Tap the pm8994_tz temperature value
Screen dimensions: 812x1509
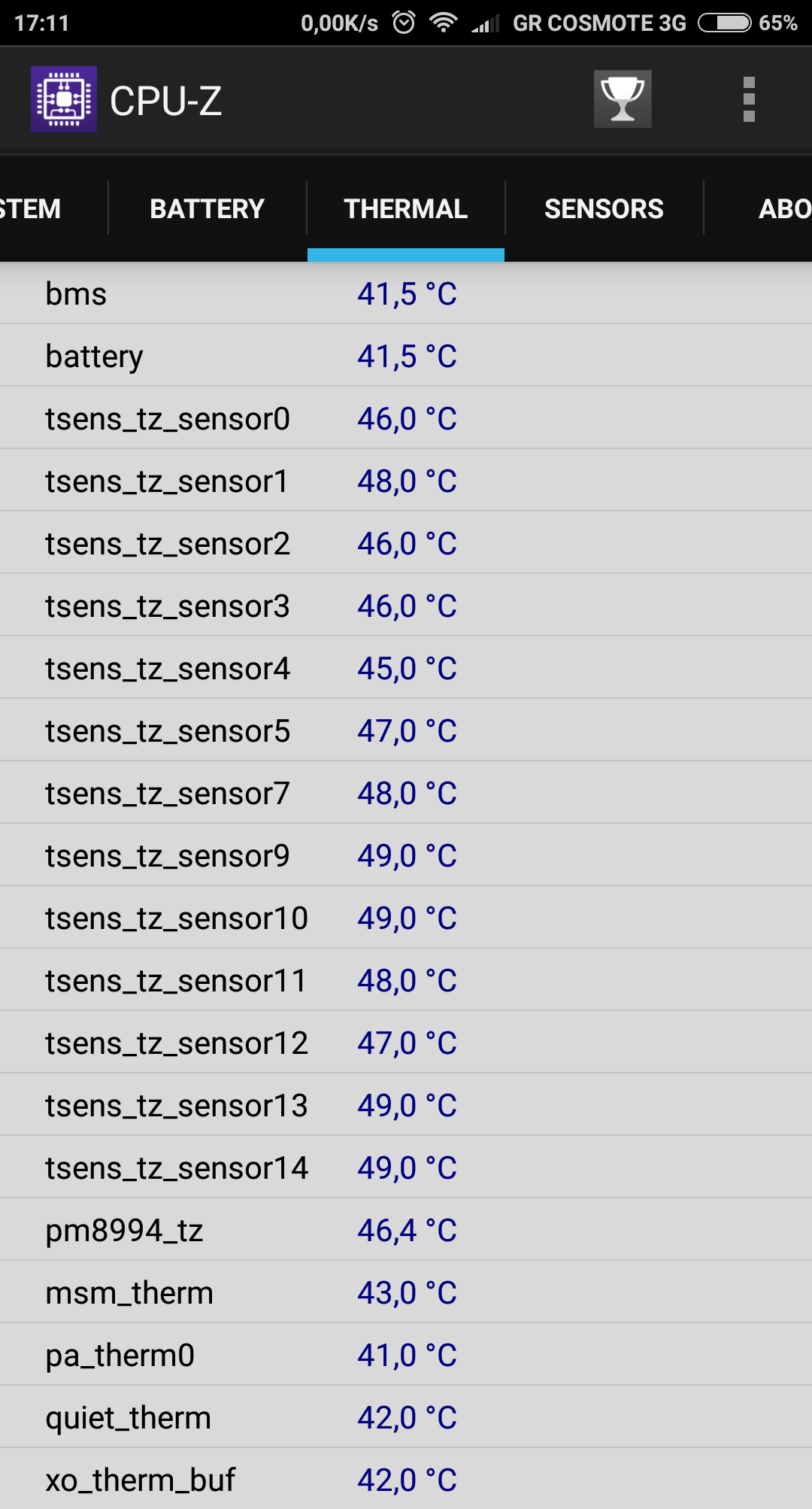pyautogui.click(x=407, y=1230)
